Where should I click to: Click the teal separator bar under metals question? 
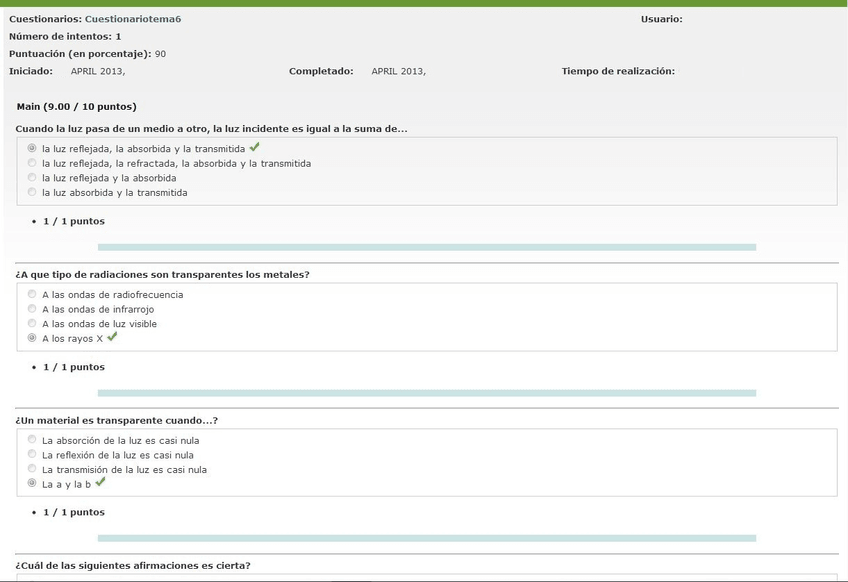click(x=426, y=393)
